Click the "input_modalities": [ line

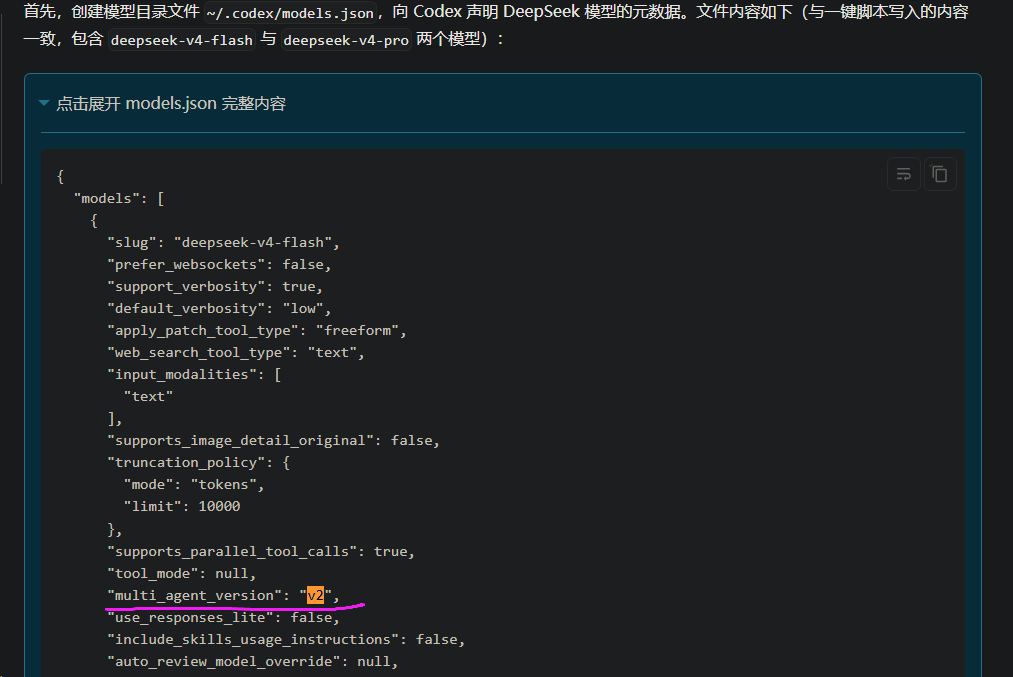[194, 374]
